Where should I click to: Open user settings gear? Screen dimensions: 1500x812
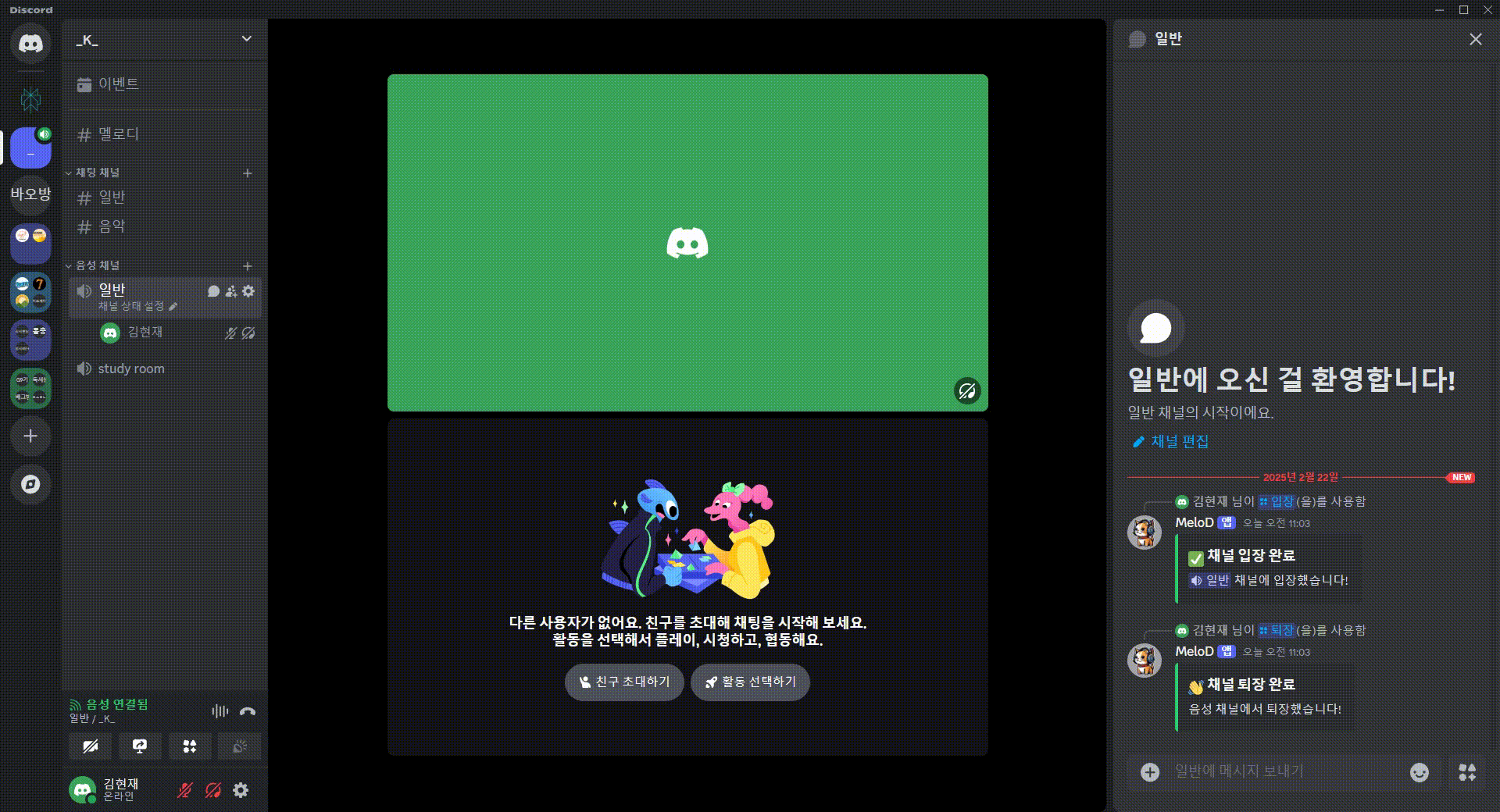pyautogui.click(x=241, y=790)
